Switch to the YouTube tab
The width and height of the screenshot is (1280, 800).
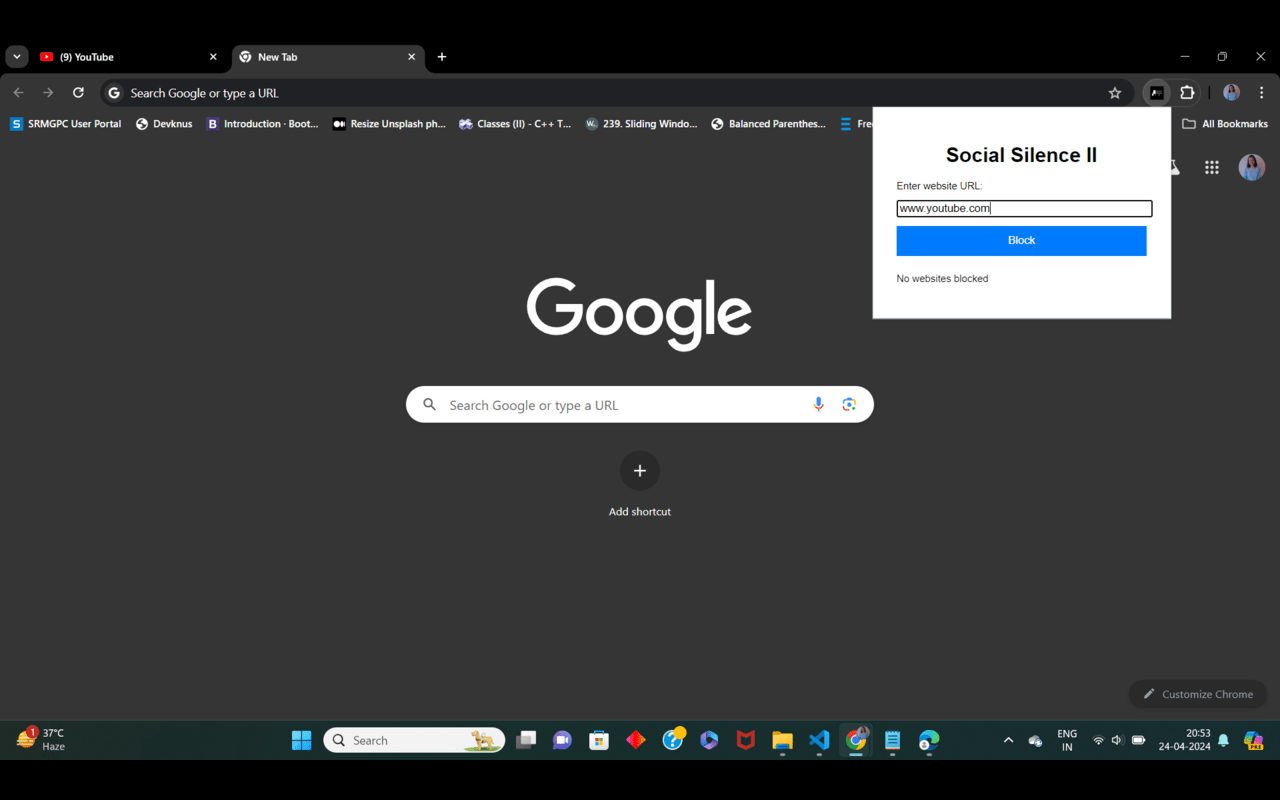tap(128, 57)
